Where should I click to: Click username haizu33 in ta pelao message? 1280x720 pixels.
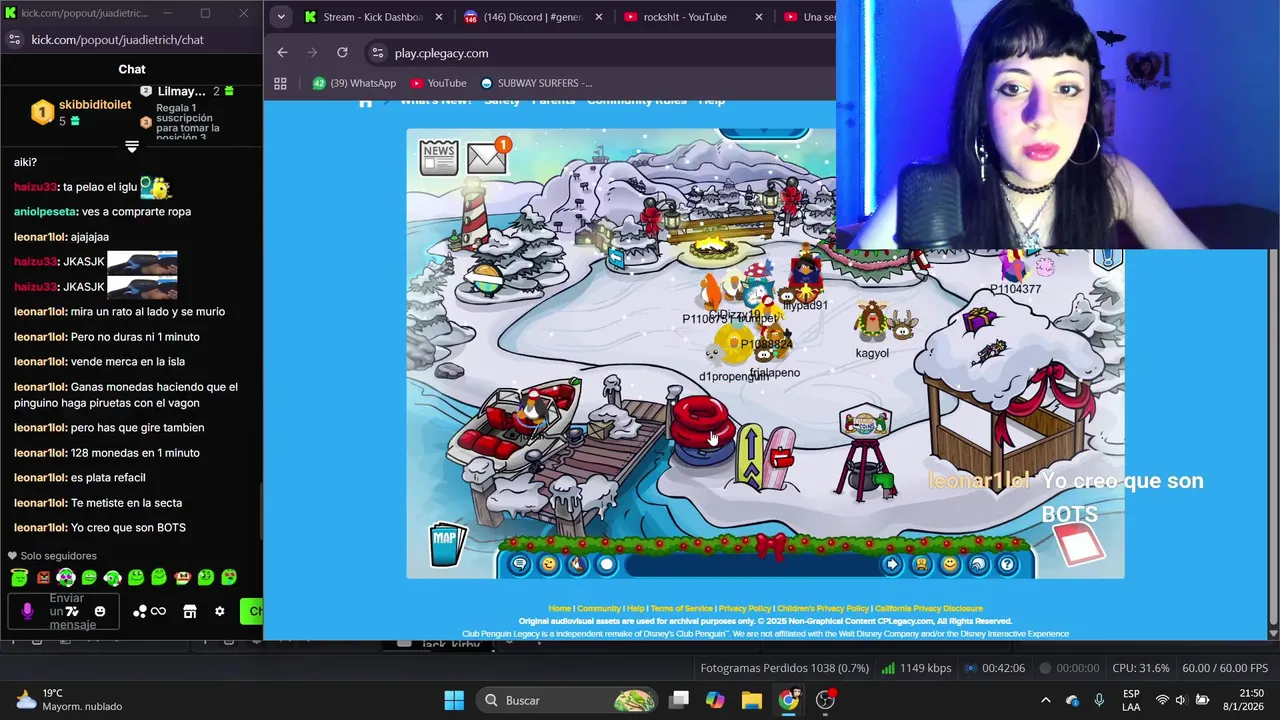pyautogui.click(x=36, y=187)
